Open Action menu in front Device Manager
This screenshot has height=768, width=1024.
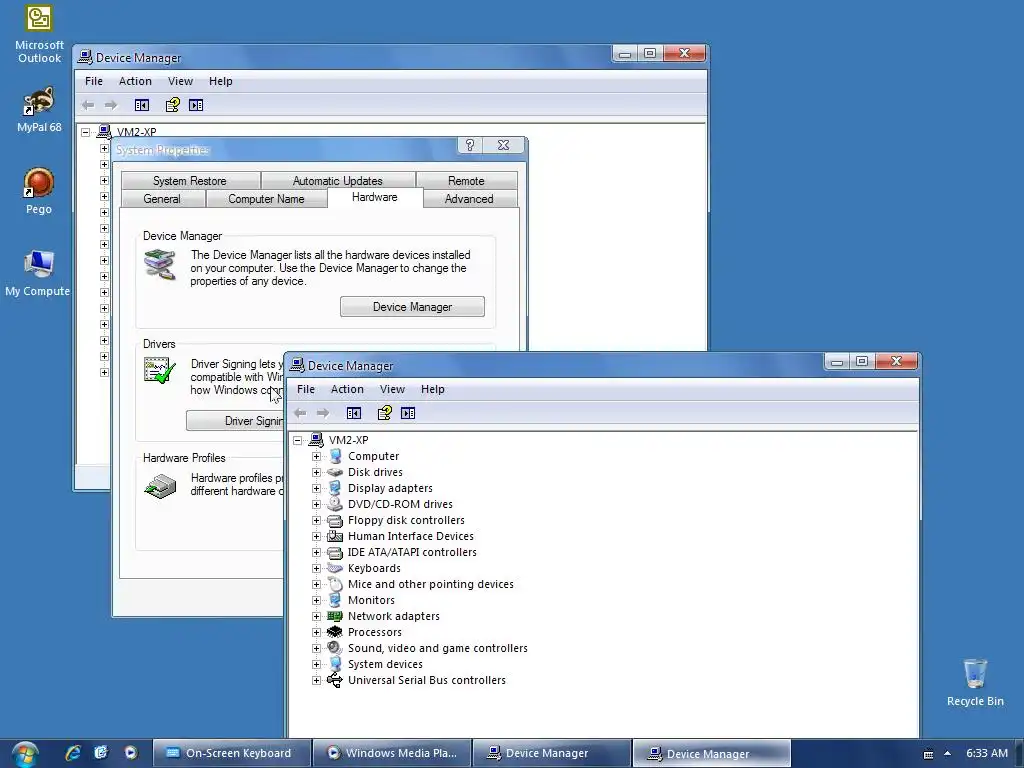pyautogui.click(x=347, y=389)
